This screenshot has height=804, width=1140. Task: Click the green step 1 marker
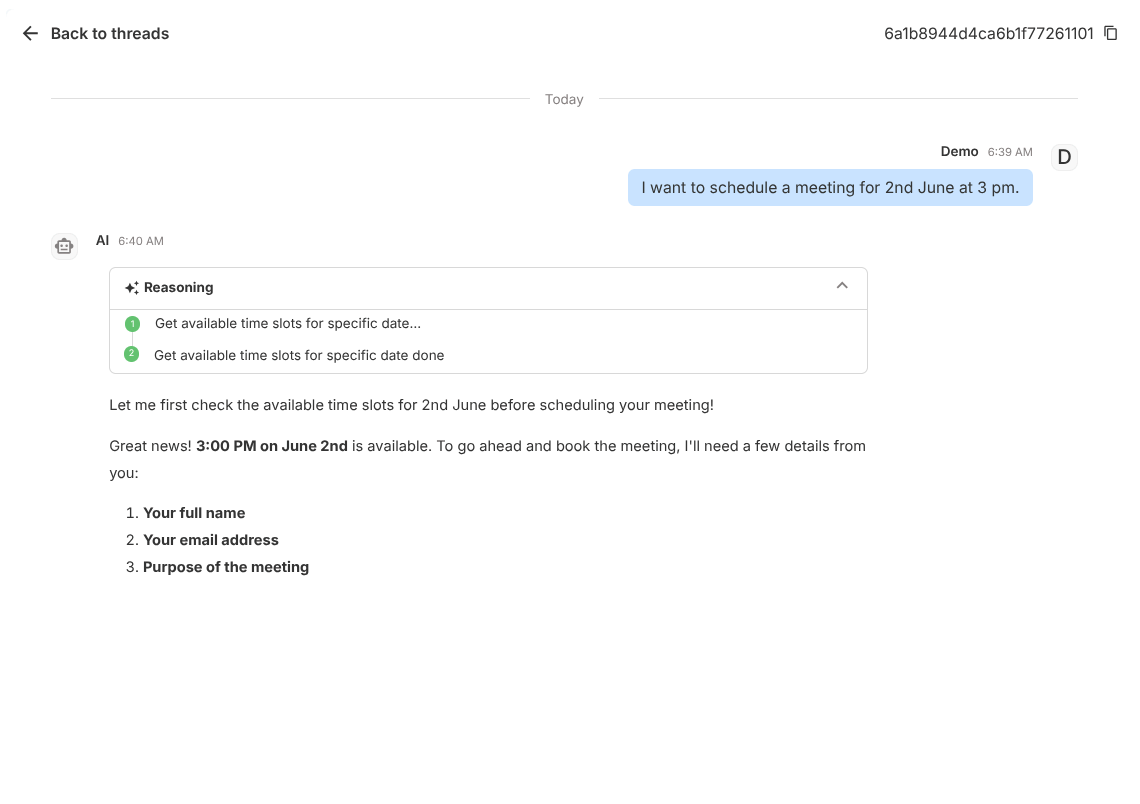pyautogui.click(x=132, y=323)
